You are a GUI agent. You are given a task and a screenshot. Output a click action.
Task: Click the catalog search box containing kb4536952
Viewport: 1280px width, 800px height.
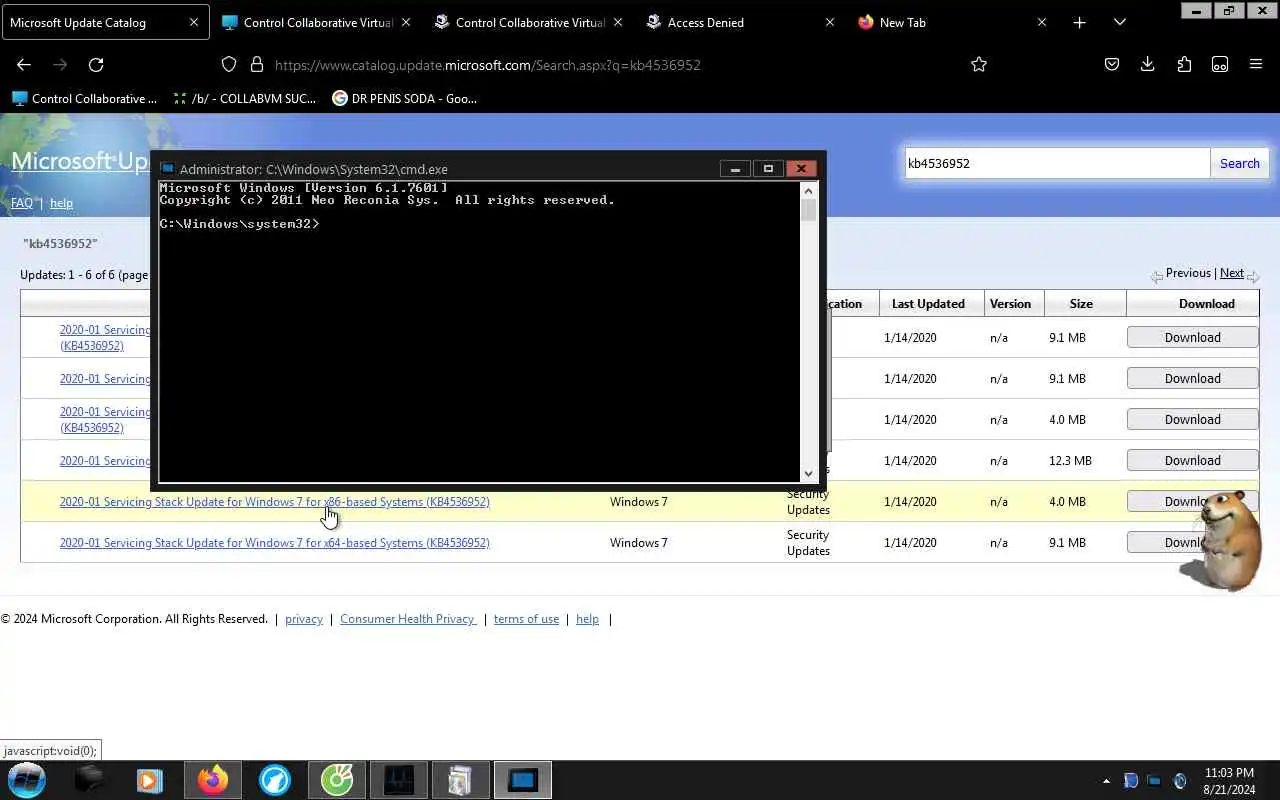(x=1057, y=163)
